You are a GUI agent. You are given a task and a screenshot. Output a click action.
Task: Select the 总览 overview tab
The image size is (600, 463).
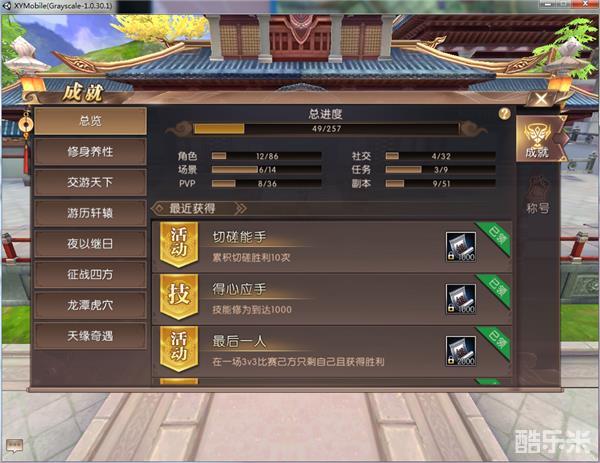click(90, 121)
